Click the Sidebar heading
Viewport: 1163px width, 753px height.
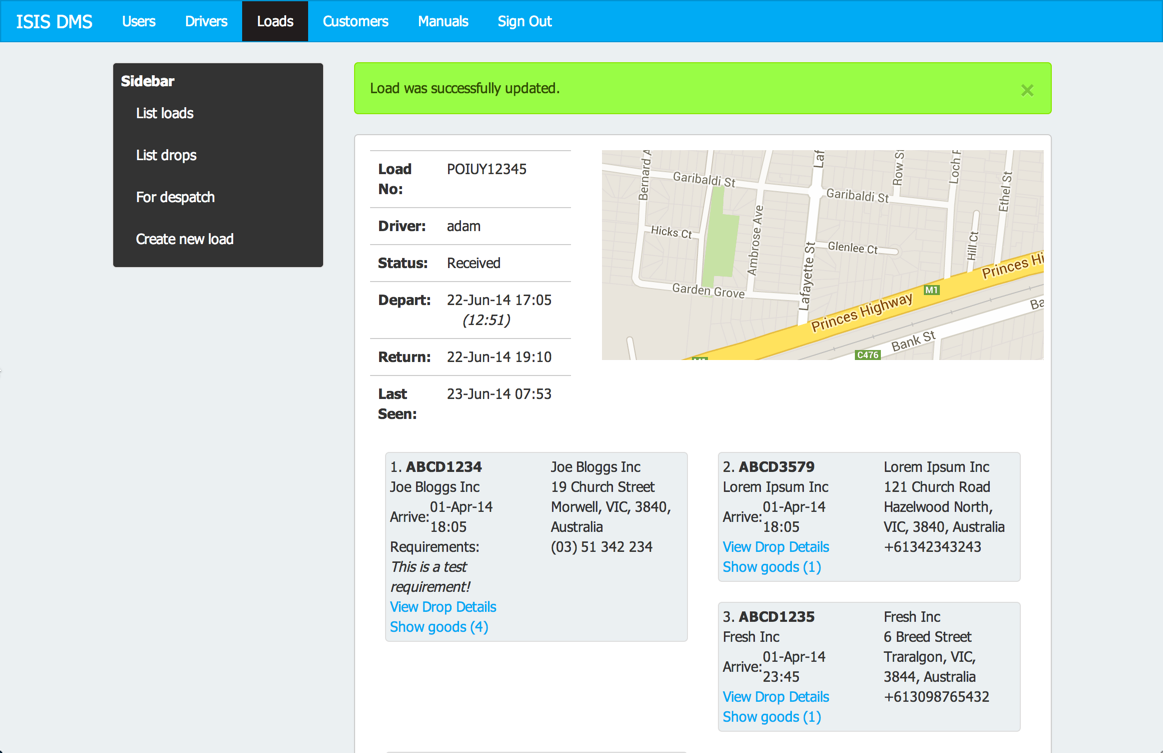click(148, 81)
